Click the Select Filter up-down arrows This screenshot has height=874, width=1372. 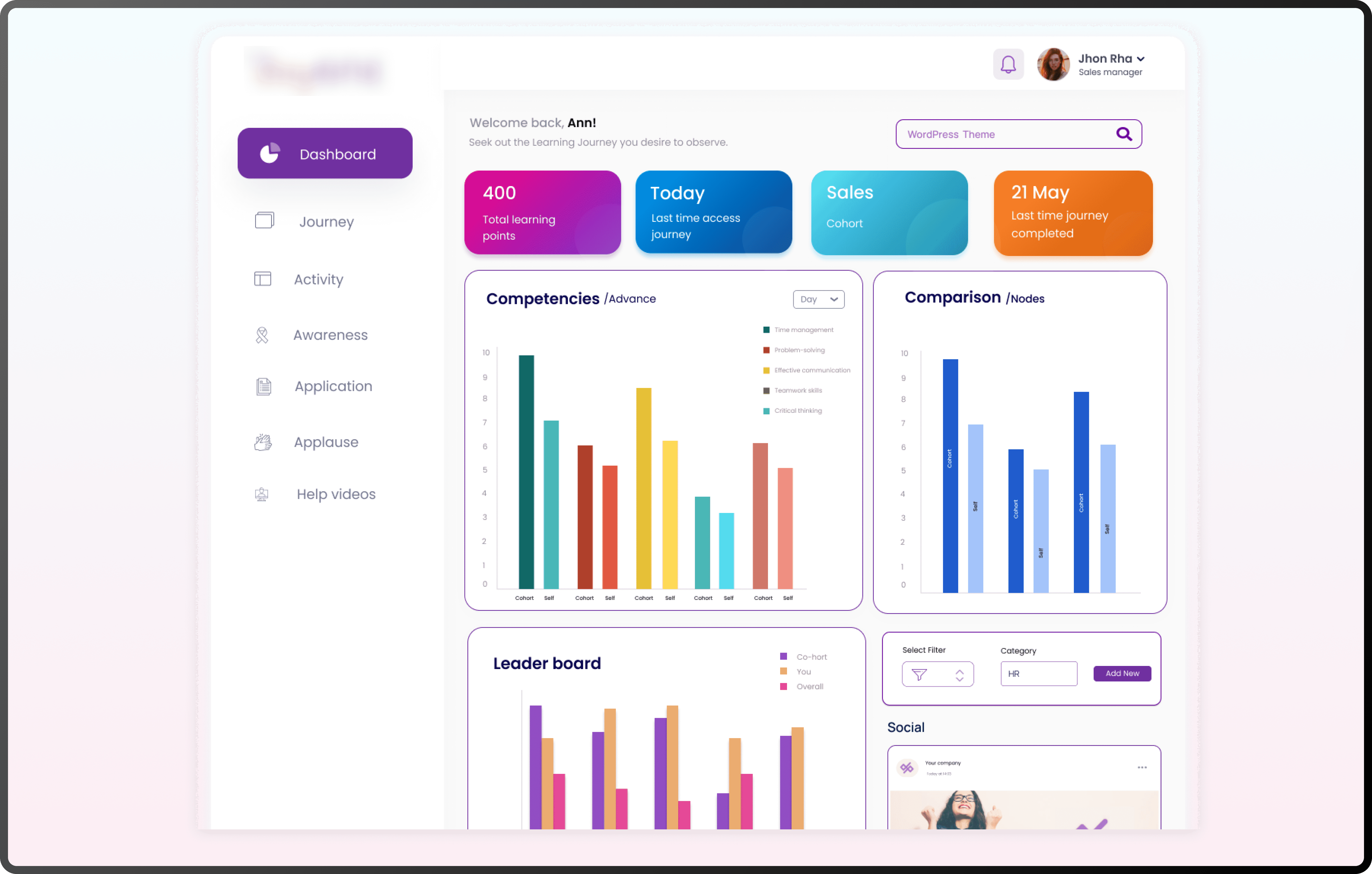960,675
